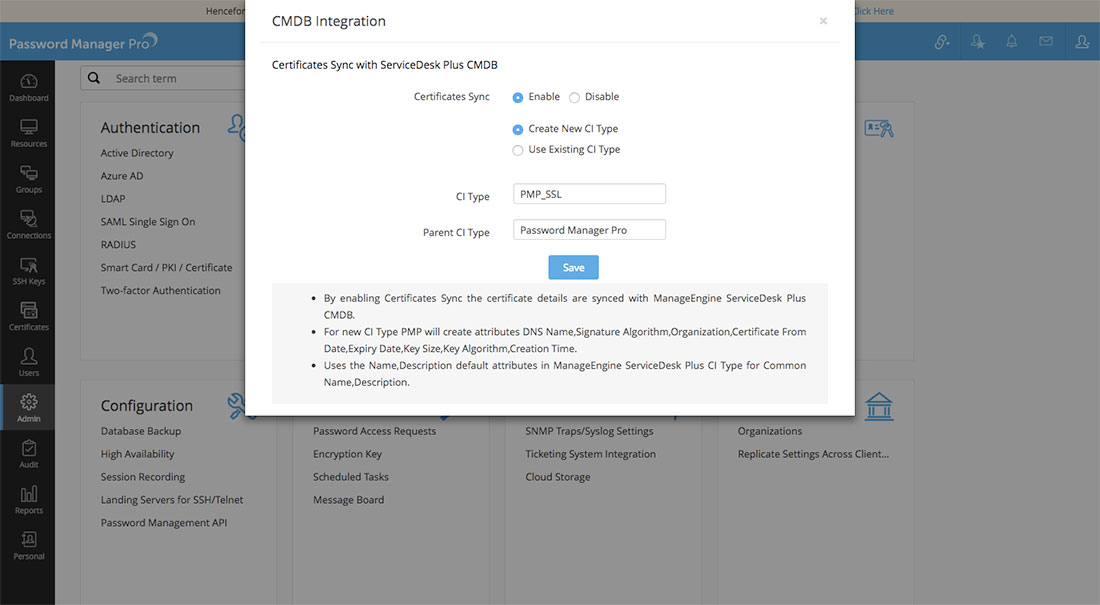Open Reports in the sidebar
The height and width of the screenshot is (605, 1100).
(28, 499)
